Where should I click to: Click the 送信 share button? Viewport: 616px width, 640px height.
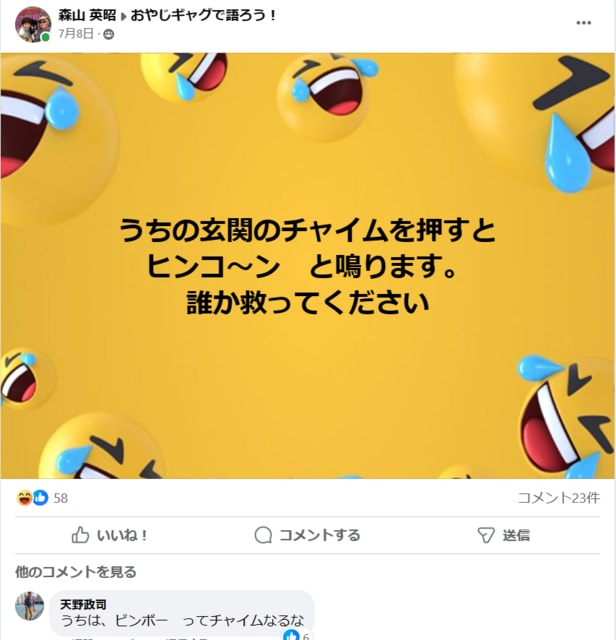503,535
